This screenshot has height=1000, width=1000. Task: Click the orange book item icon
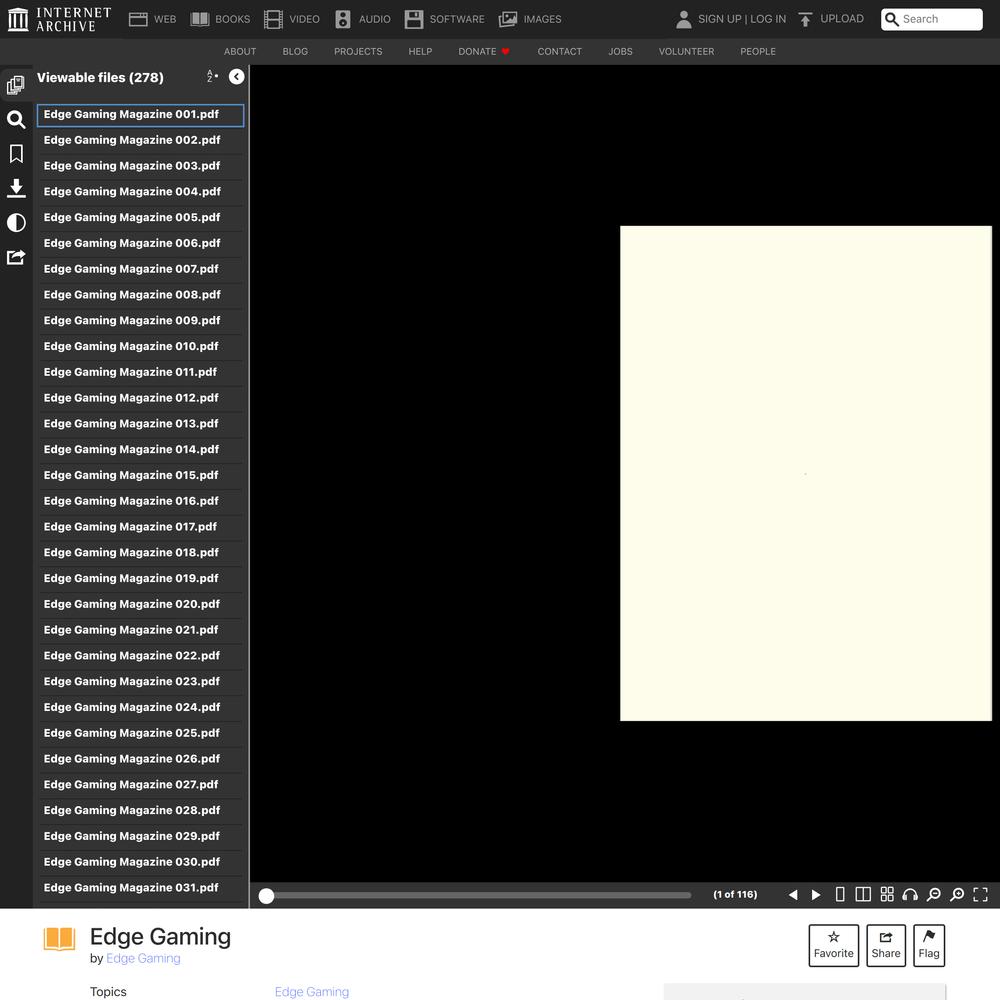[x=59, y=939]
